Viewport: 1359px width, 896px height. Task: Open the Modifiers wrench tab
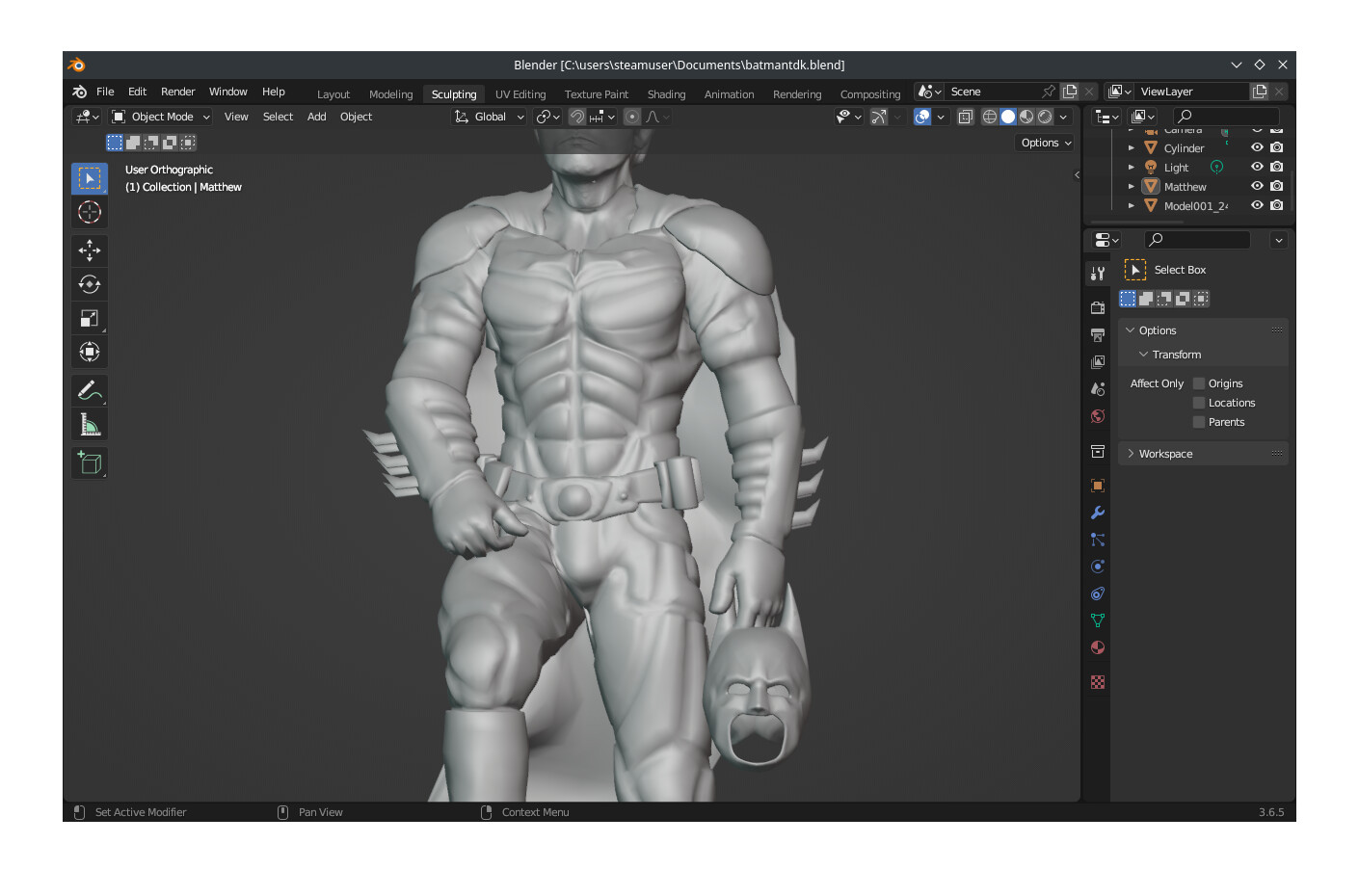point(1098,513)
